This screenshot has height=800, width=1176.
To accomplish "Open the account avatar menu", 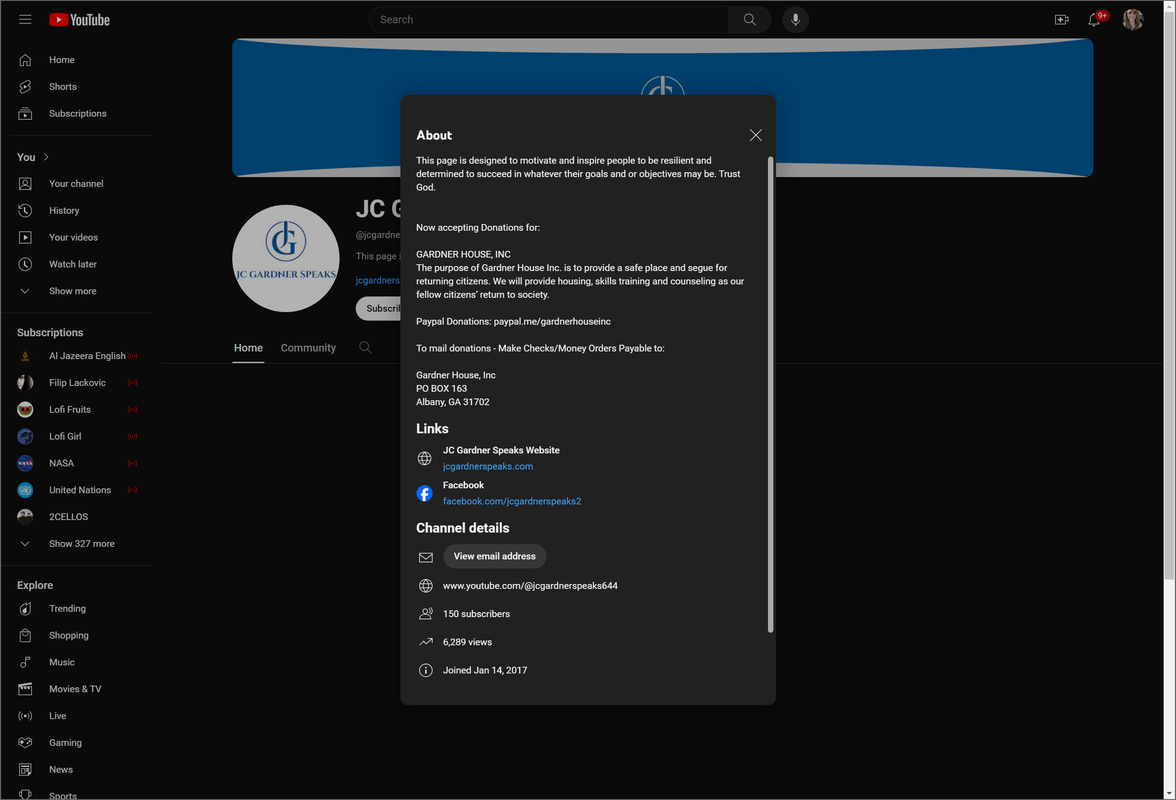I will point(1132,19).
